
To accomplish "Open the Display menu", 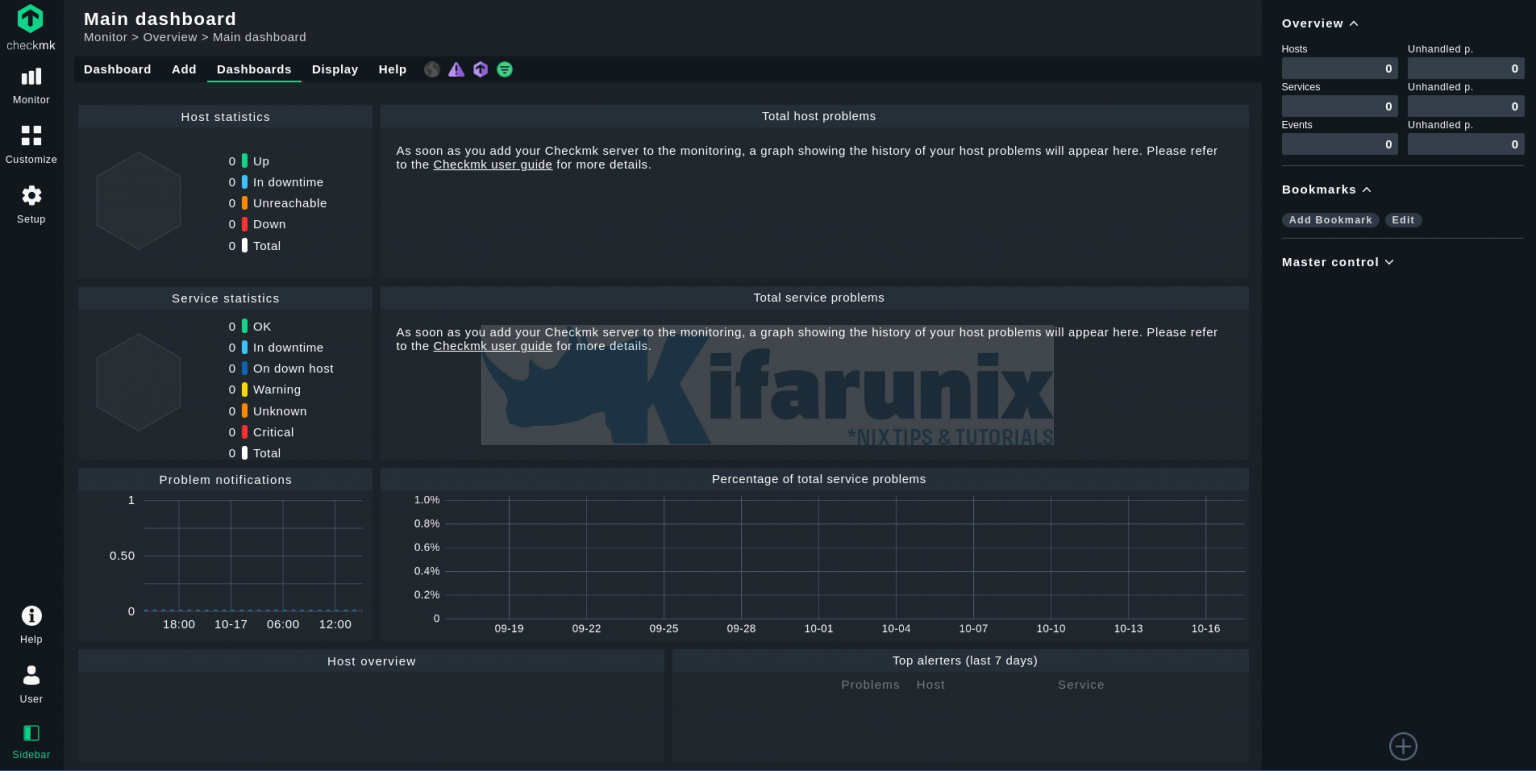I will tap(335, 69).
